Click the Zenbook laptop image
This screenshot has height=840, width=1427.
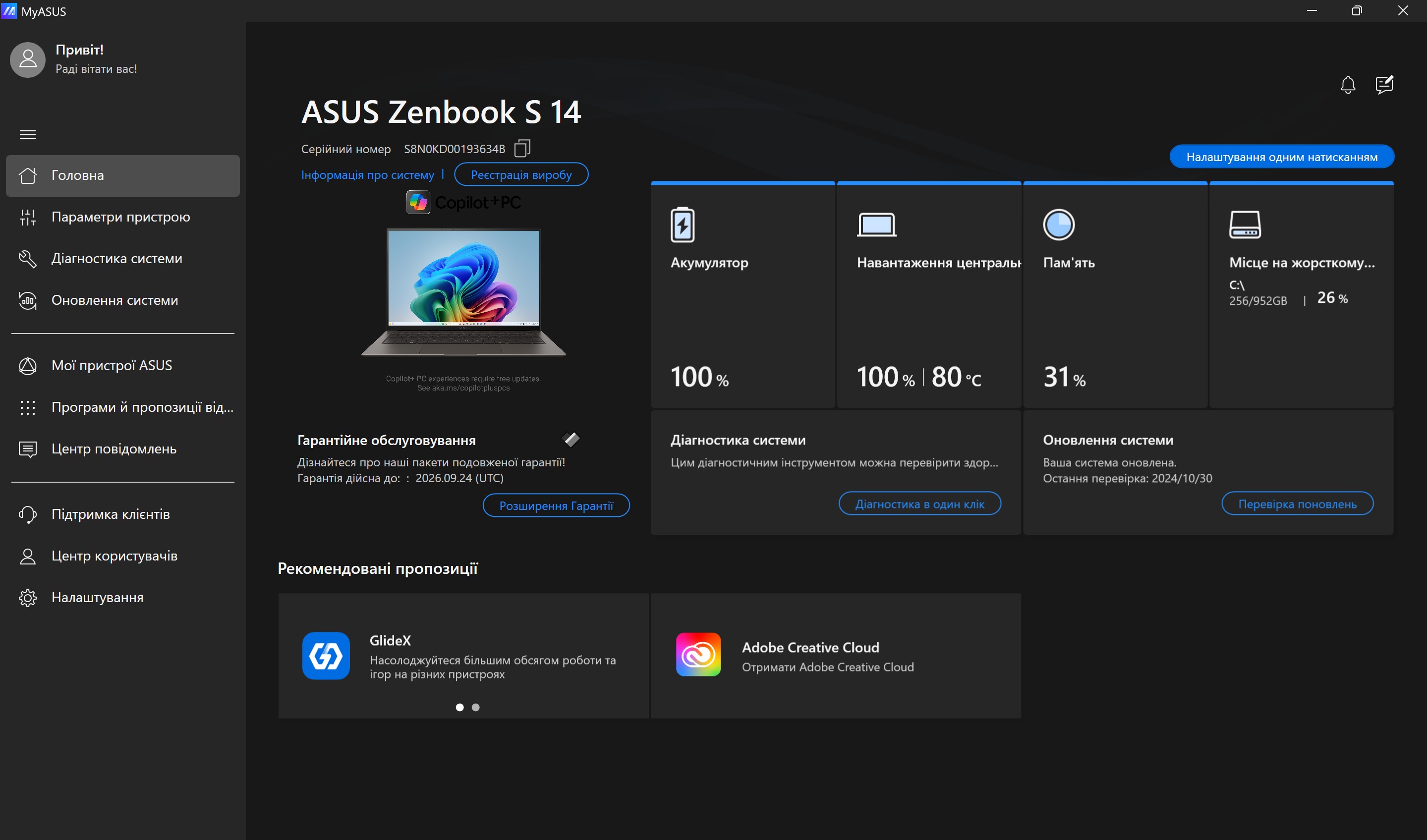click(463, 292)
